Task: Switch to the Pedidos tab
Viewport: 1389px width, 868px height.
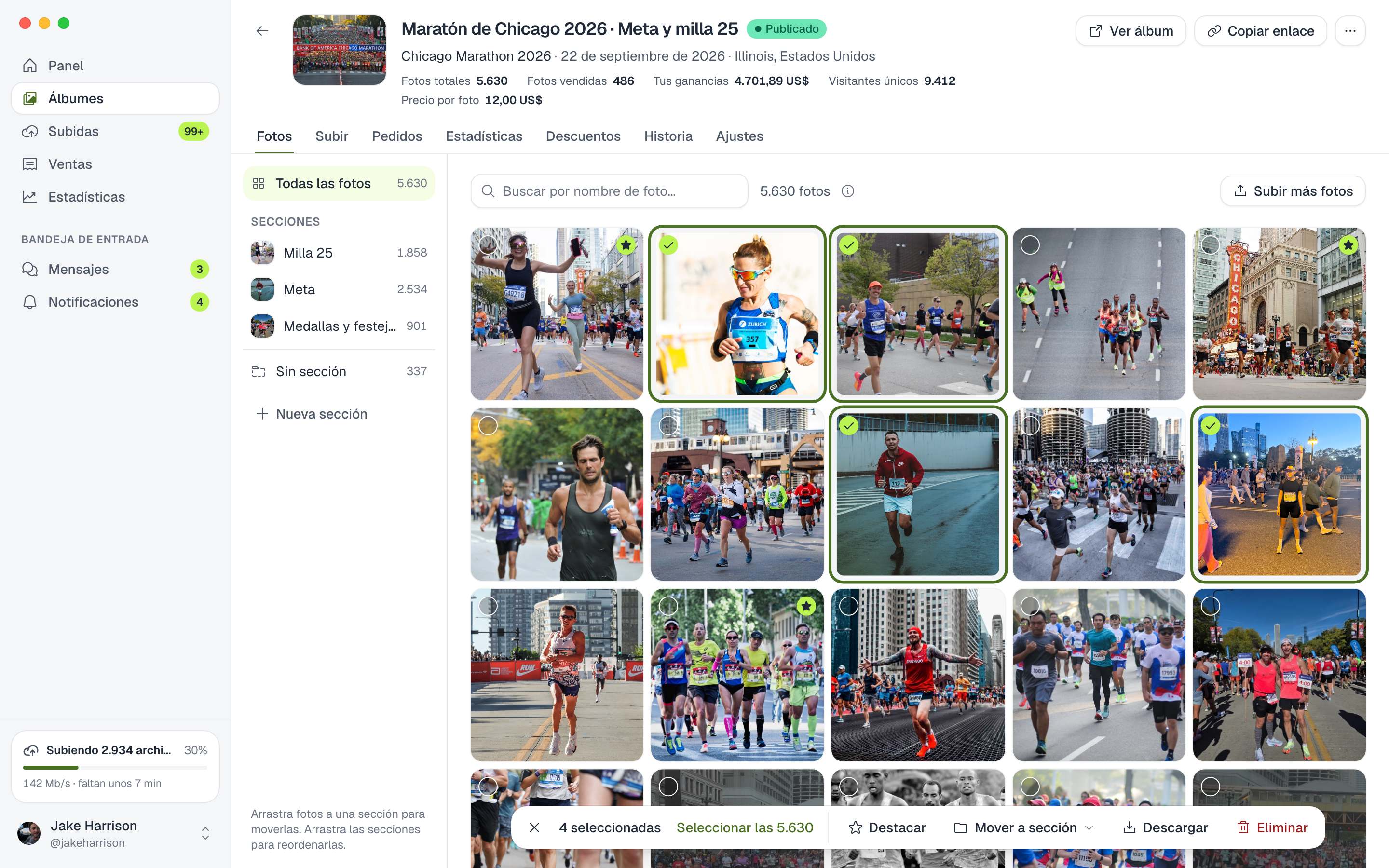Action: click(x=396, y=136)
